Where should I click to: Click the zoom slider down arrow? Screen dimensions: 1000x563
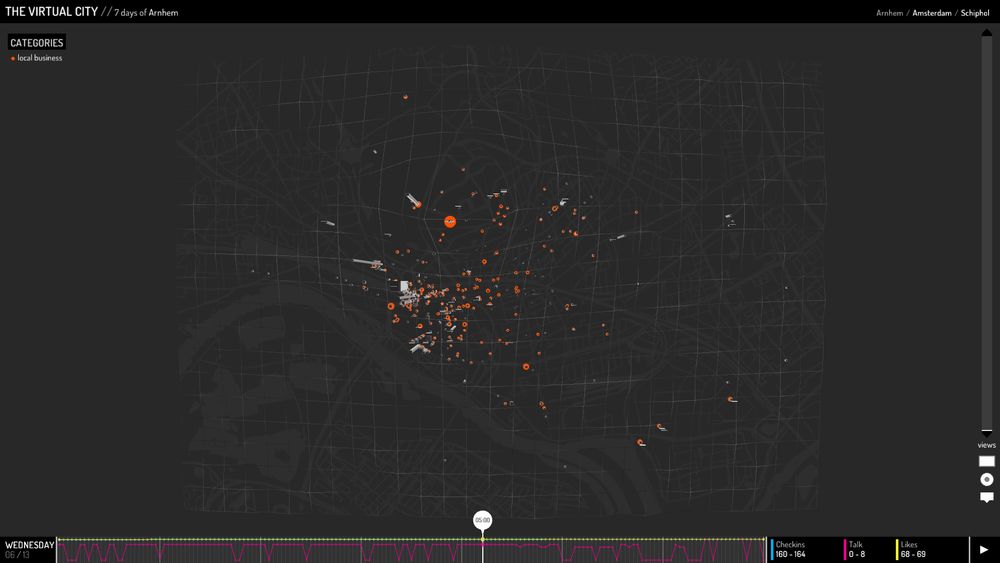[987, 433]
